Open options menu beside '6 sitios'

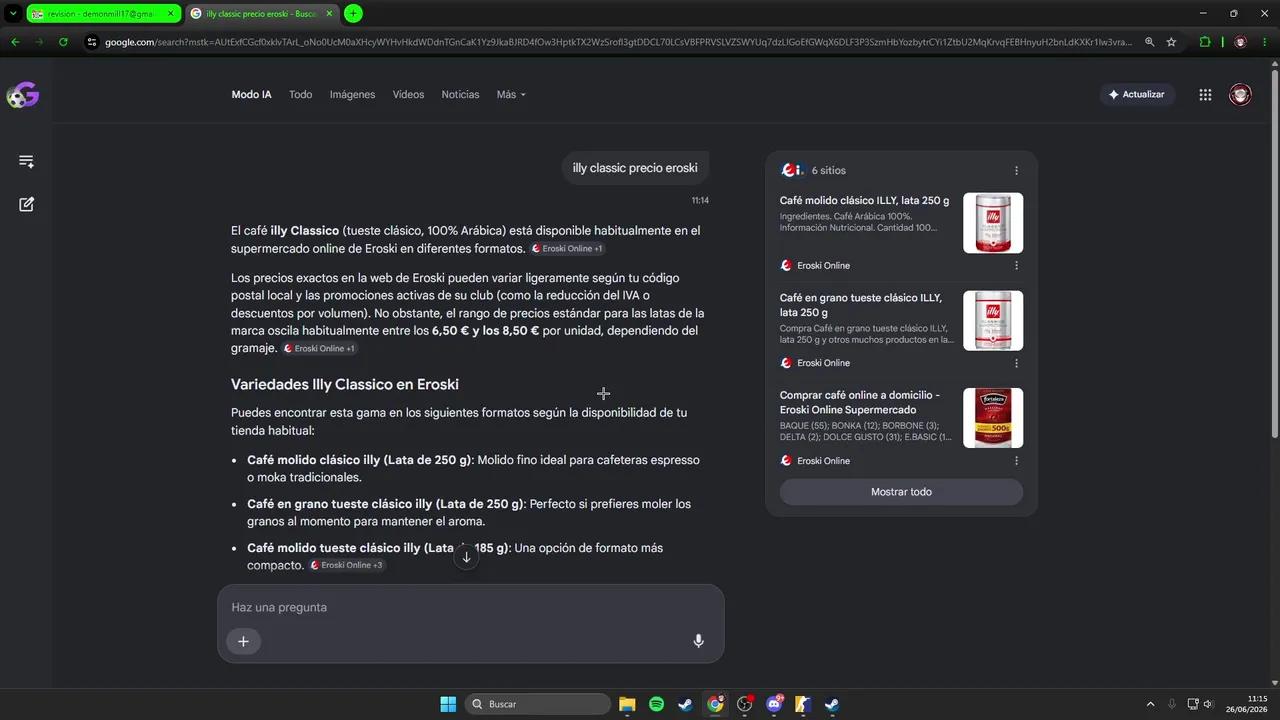1016,171
